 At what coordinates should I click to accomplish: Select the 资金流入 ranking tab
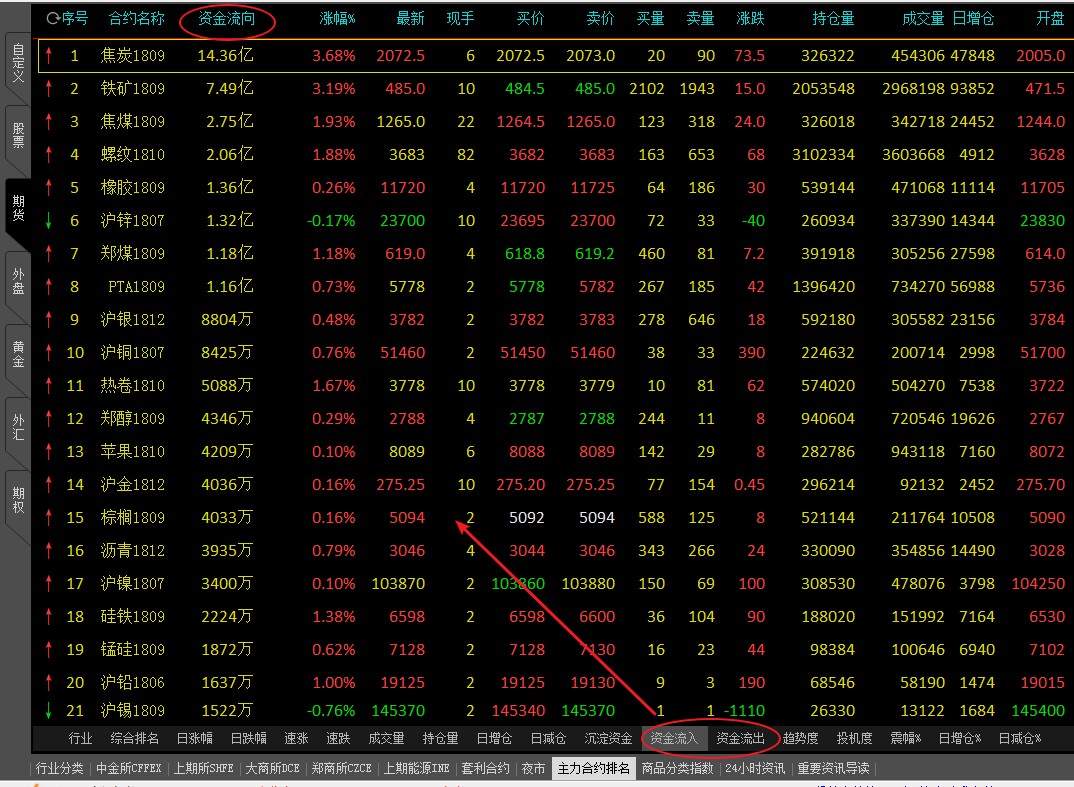click(x=674, y=739)
